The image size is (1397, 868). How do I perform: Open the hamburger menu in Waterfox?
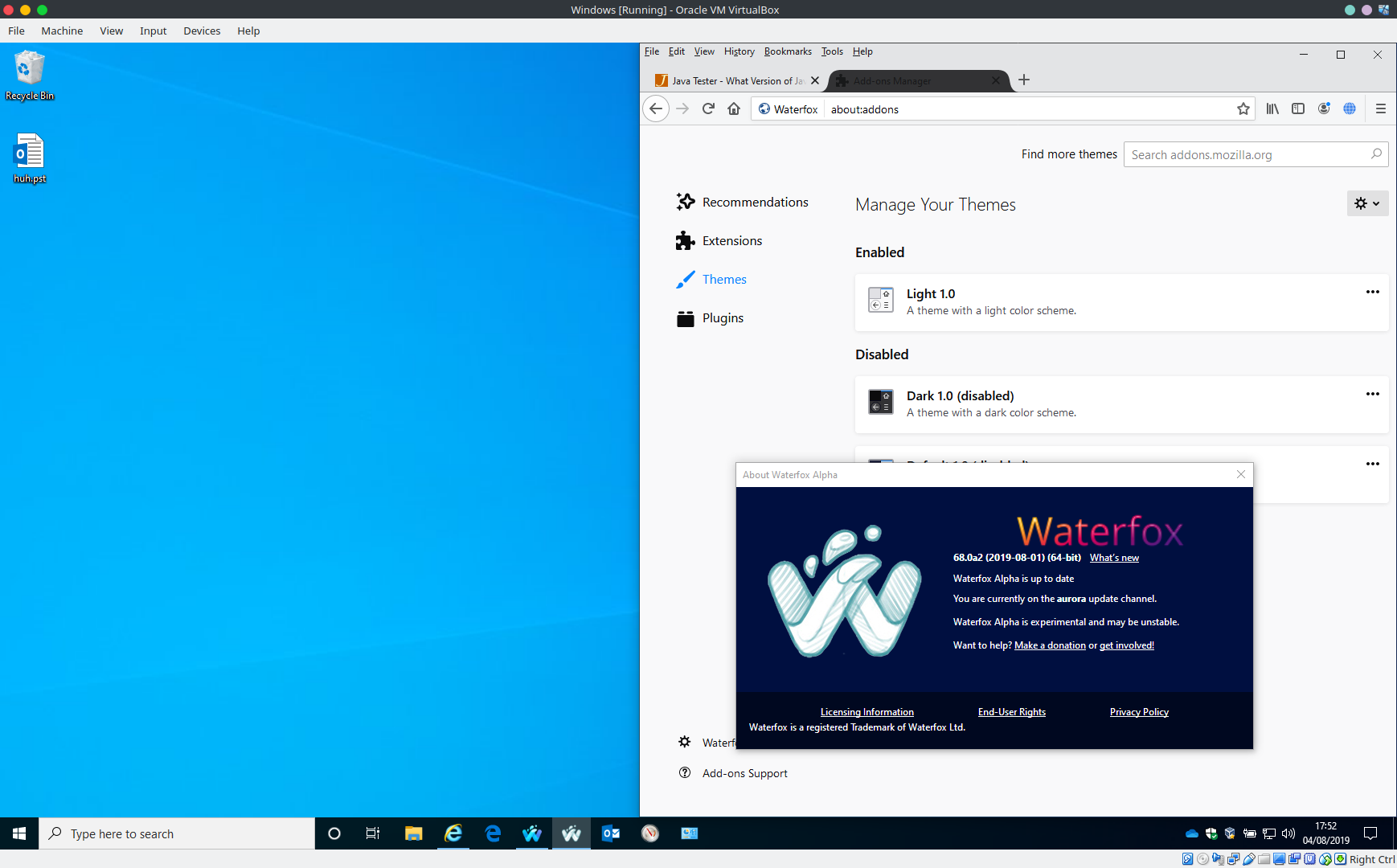coord(1382,108)
